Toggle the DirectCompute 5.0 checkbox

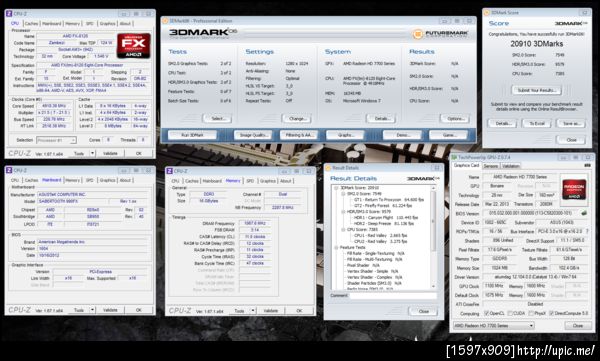[551, 313]
